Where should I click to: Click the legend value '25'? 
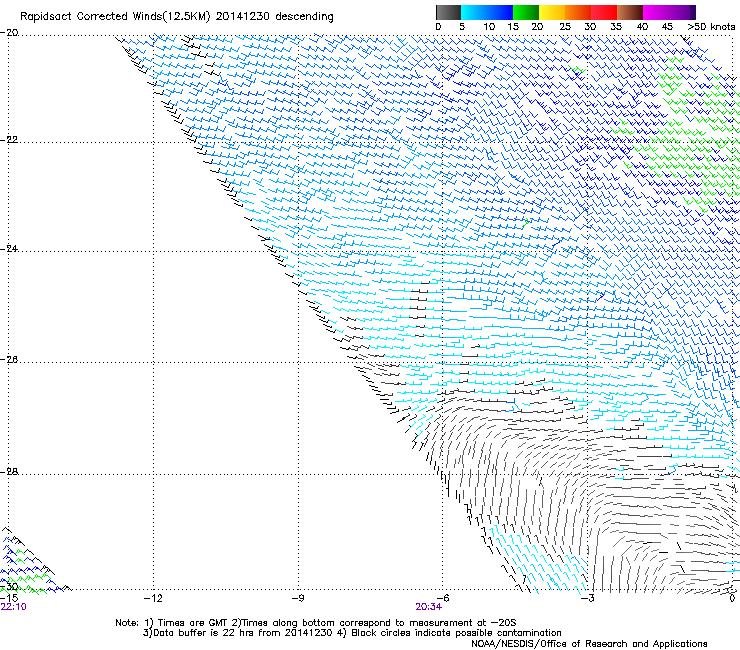tap(565, 27)
